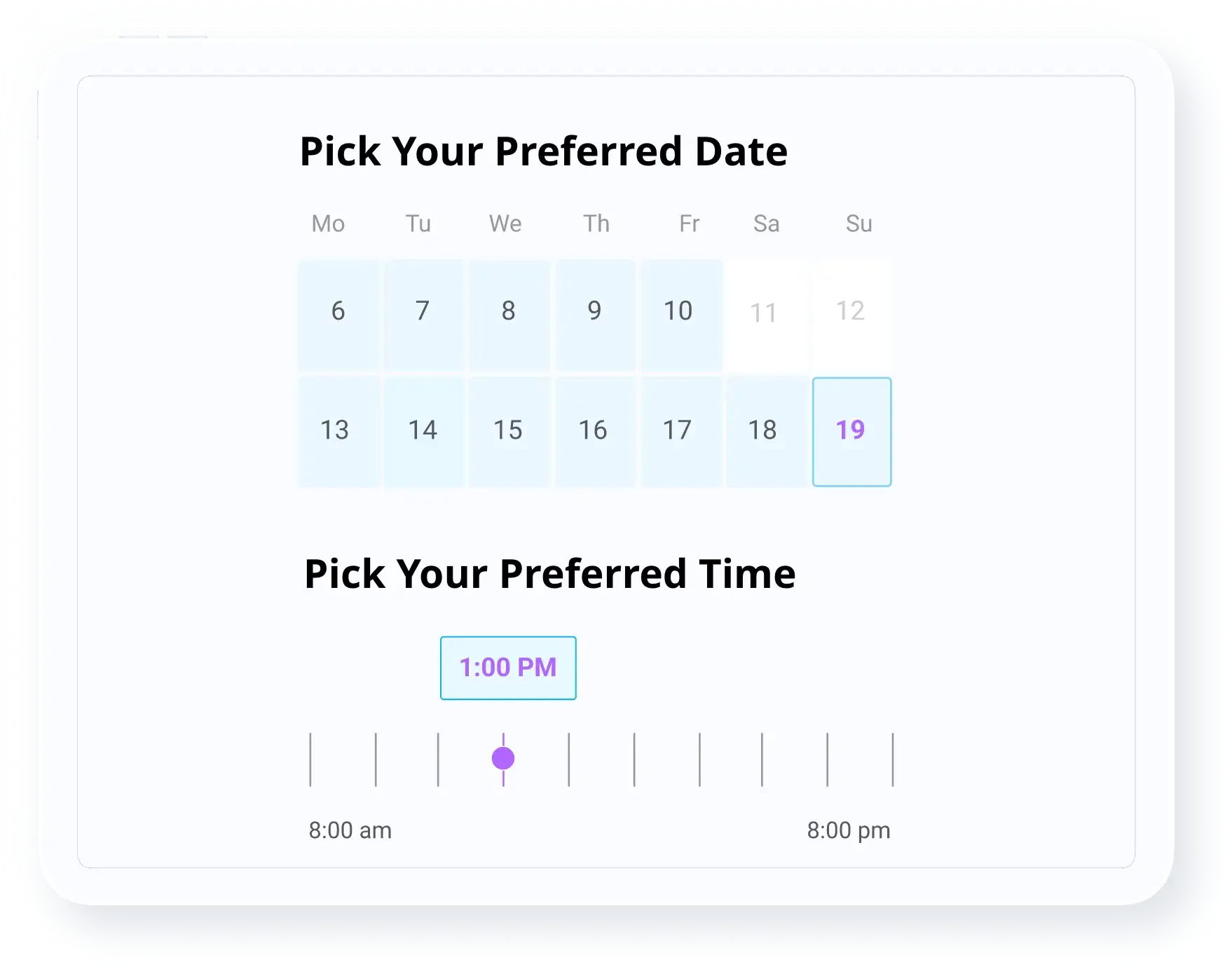Choose date 14 in the calendar

423,432
